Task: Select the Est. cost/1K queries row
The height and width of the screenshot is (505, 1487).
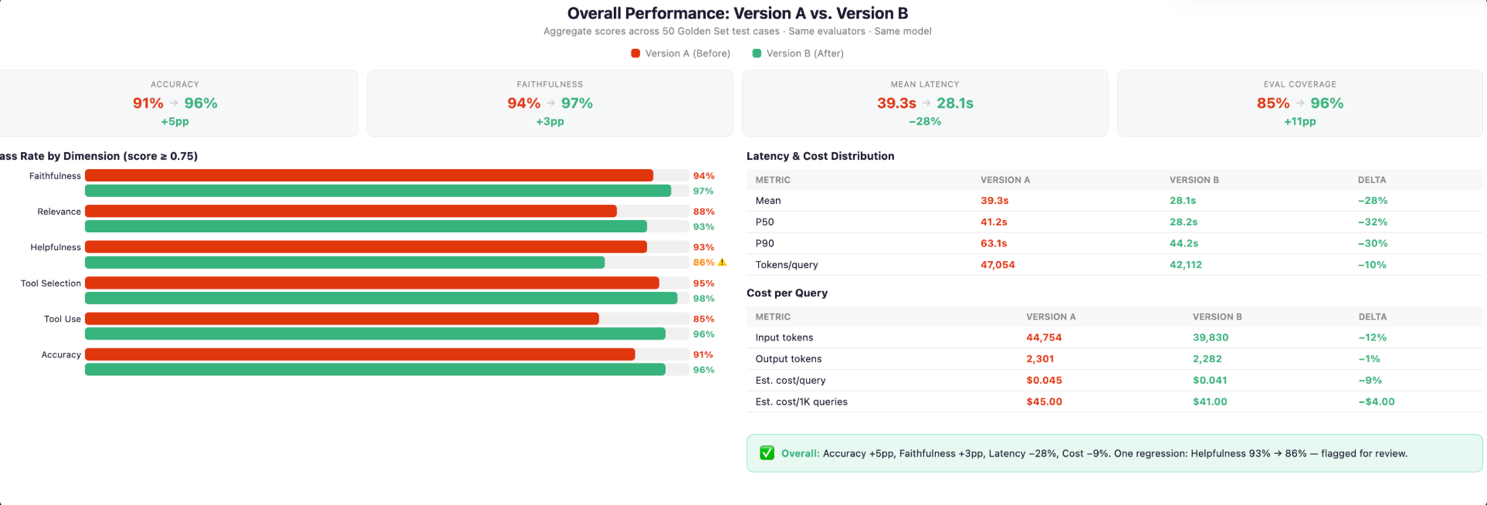Action: coord(1115,402)
